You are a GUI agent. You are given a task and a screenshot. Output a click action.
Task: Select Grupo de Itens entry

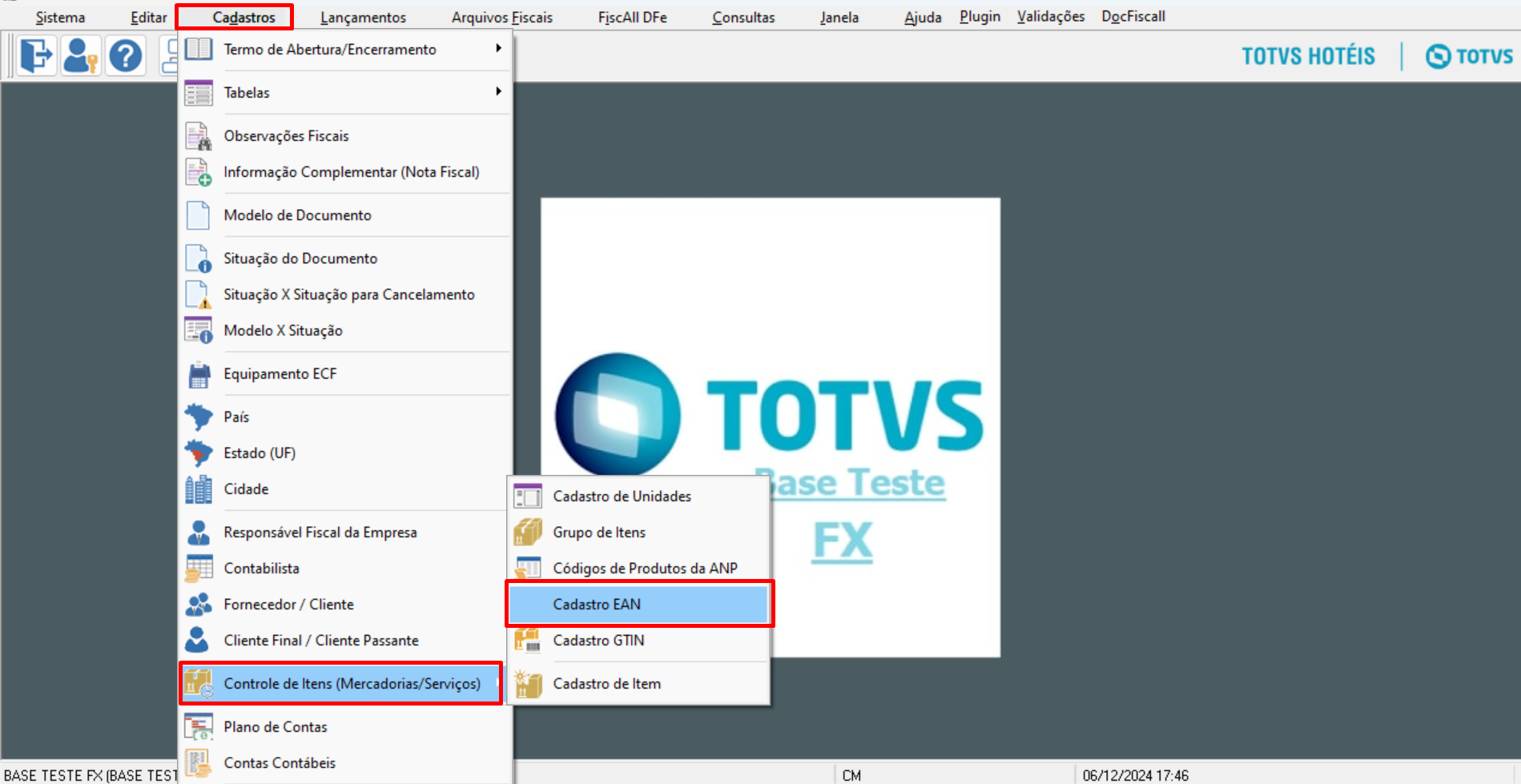(x=639, y=533)
